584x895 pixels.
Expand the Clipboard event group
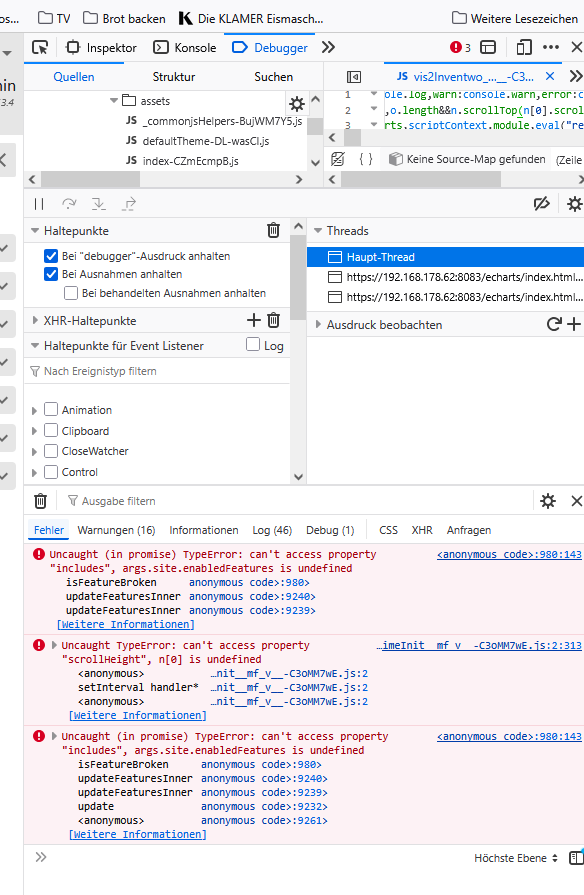34,432
